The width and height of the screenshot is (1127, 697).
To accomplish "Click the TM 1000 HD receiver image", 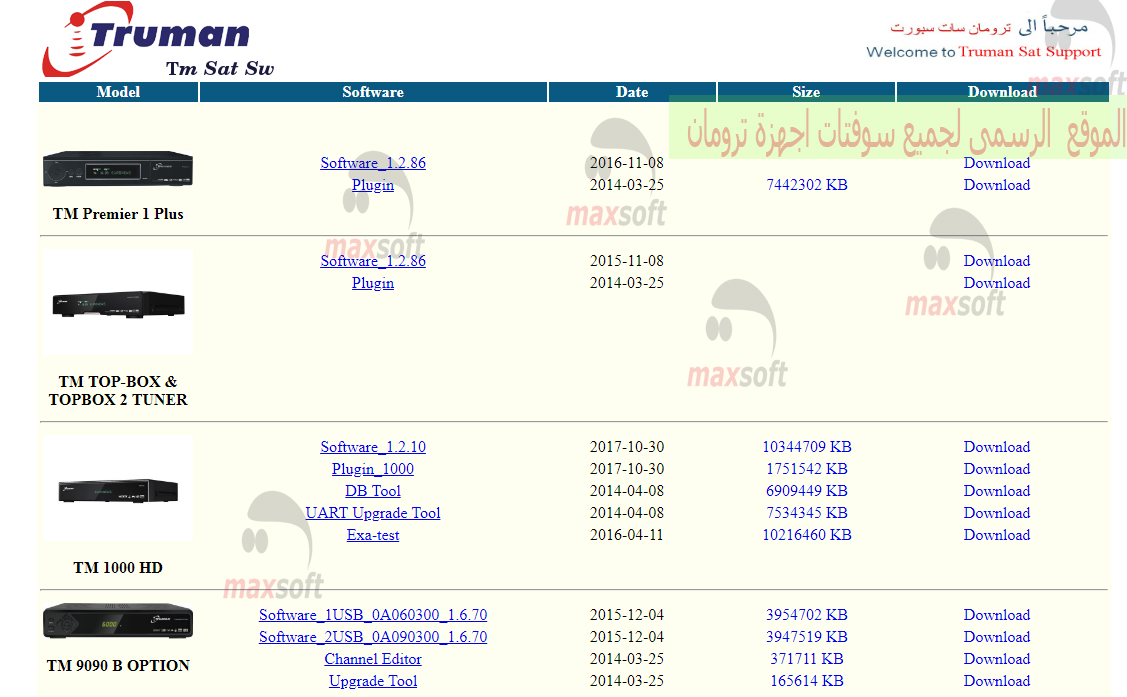I will pyautogui.click(x=117, y=488).
